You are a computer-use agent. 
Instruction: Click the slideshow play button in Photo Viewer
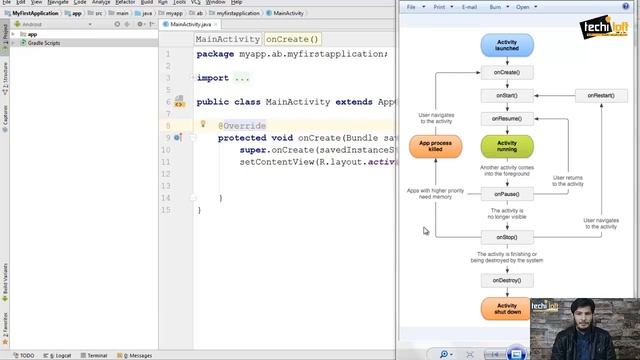516,354
